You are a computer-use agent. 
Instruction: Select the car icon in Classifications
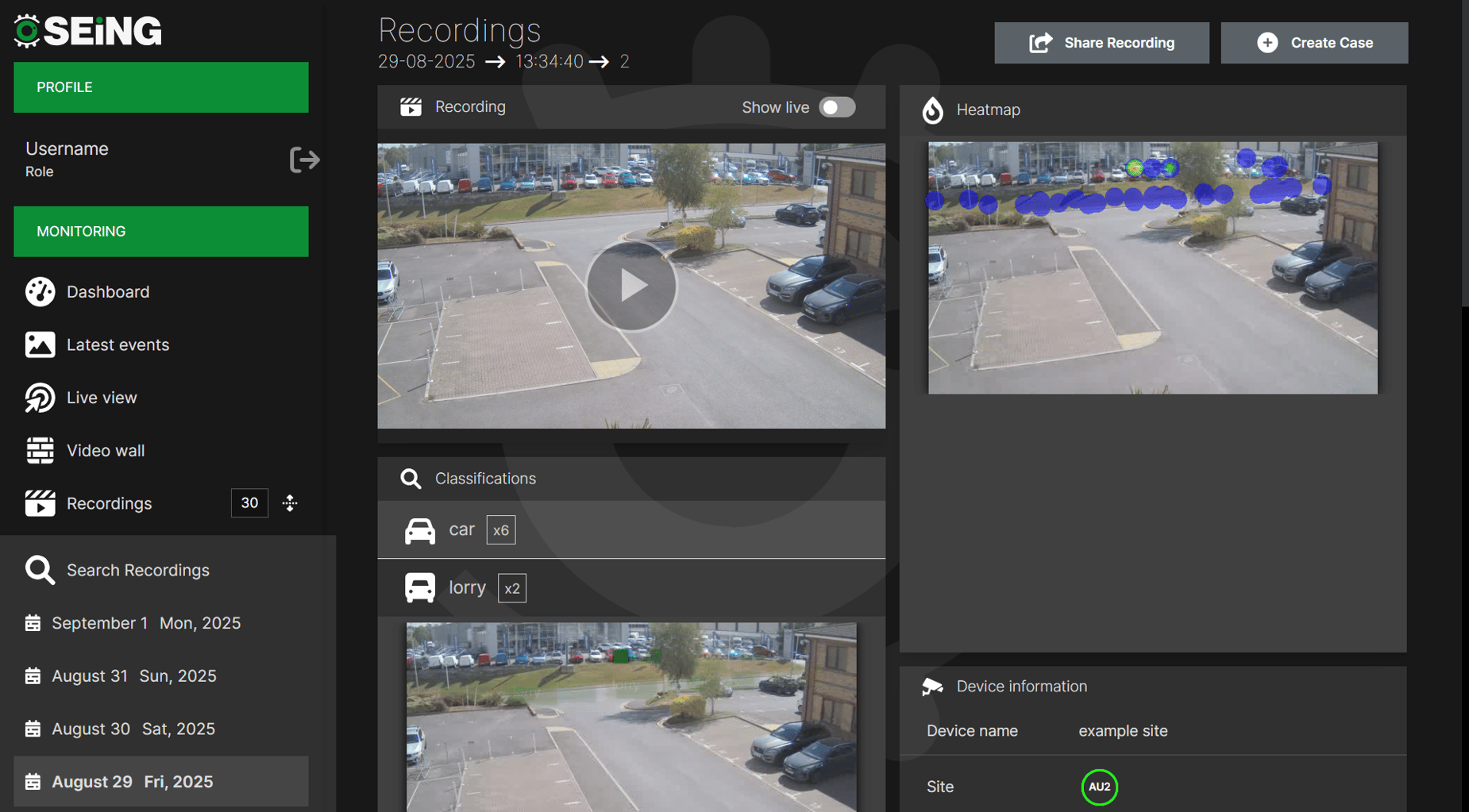click(420, 529)
